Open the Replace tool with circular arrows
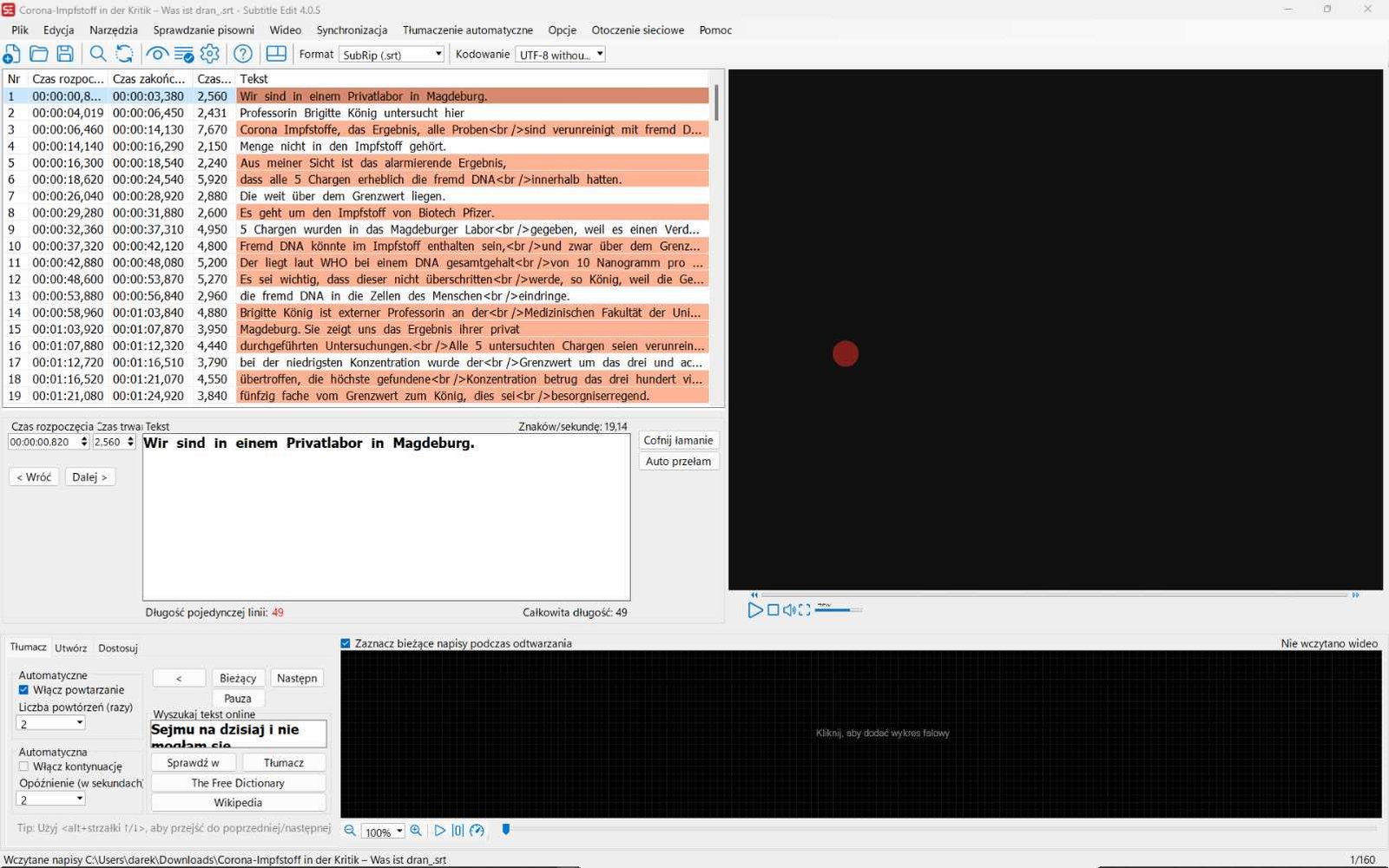Screen dimensions: 1389x868 click(x=124, y=54)
